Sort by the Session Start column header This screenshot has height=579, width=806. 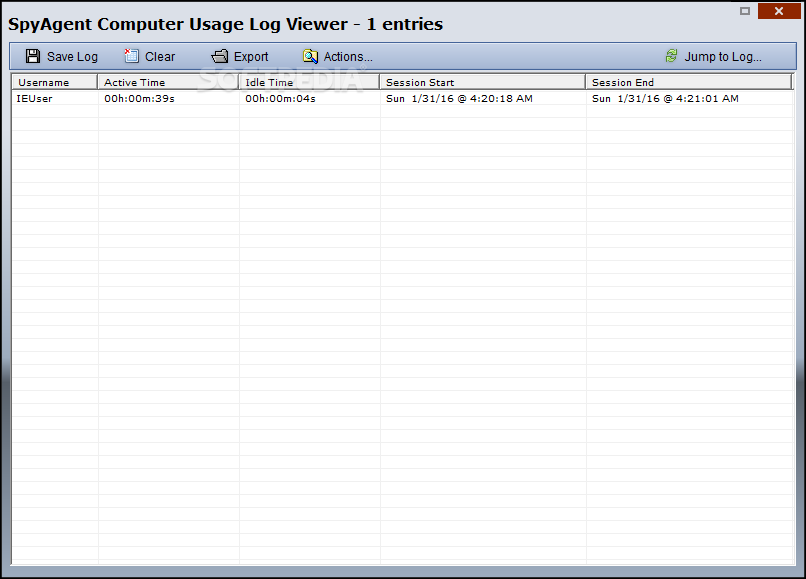[482, 82]
